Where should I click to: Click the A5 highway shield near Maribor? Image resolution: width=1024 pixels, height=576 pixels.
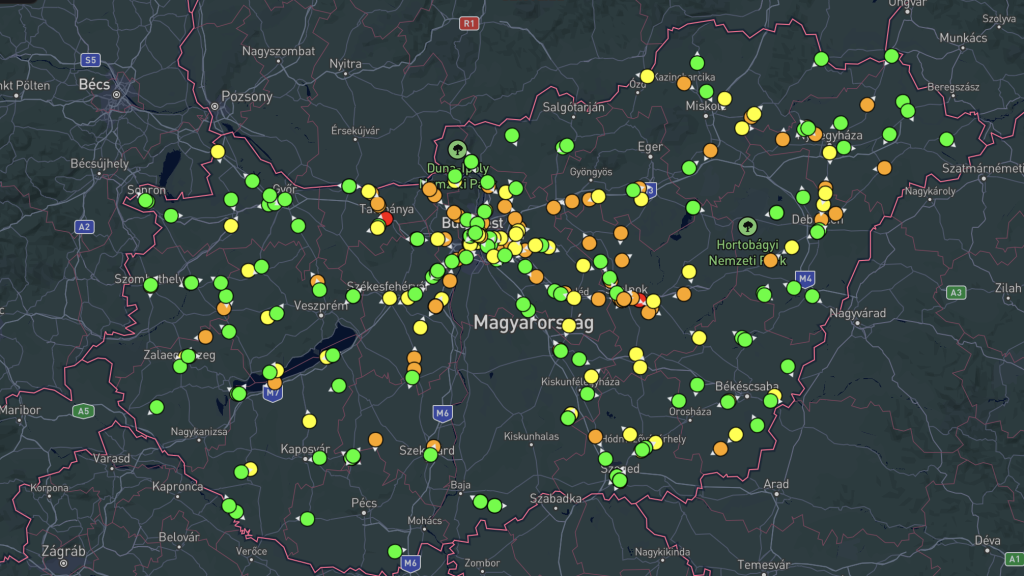[84, 411]
